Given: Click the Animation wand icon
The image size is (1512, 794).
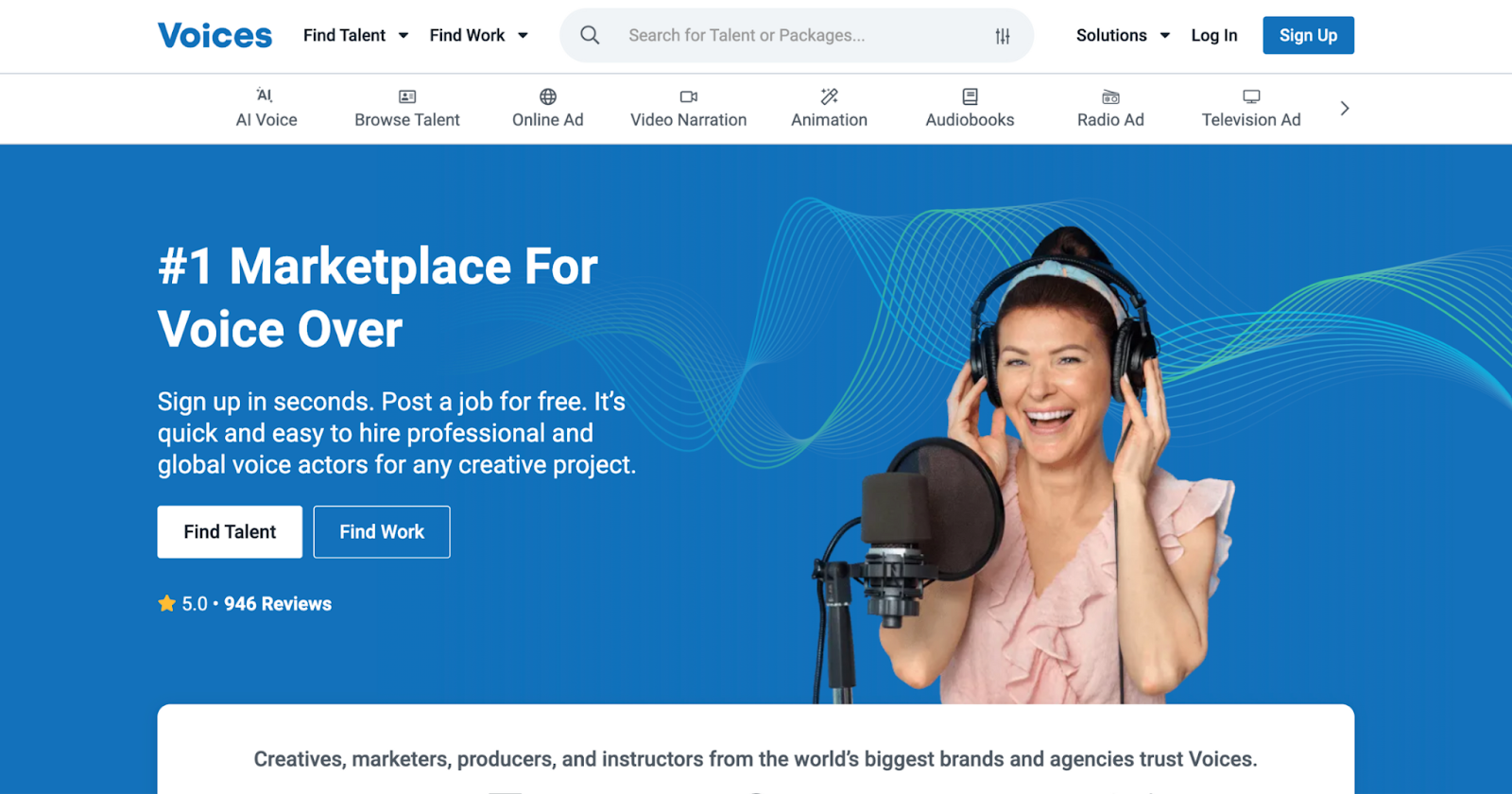Looking at the screenshot, I should tap(830, 96).
